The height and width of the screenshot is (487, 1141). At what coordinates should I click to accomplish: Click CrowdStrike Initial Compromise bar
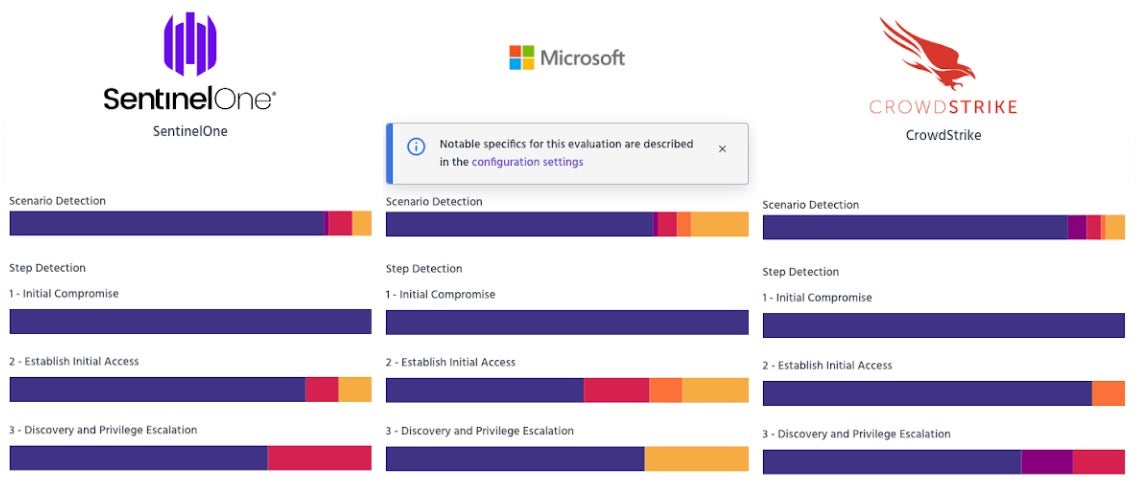tap(943, 325)
